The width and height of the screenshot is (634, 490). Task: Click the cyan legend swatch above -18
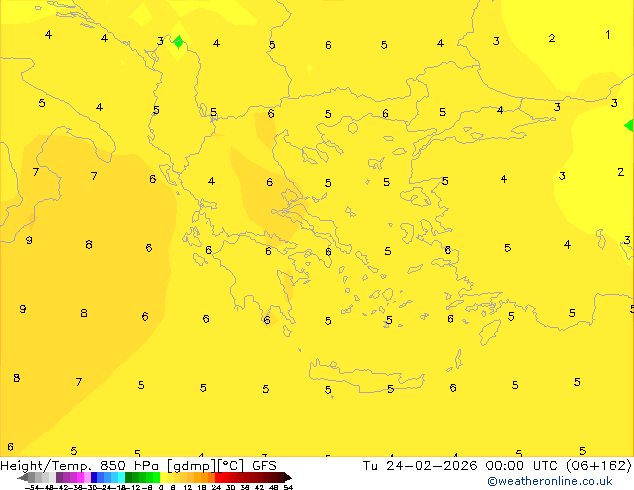click(x=121, y=477)
